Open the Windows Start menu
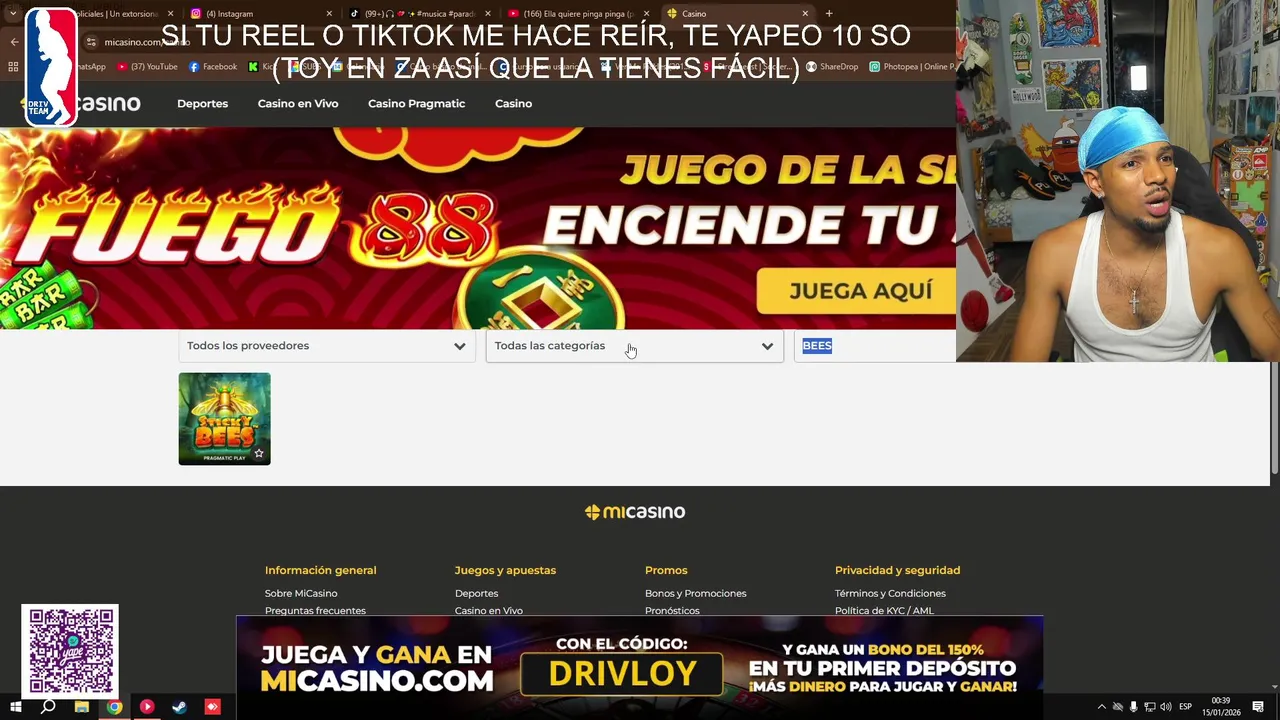Image resolution: width=1280 pixels, height=720 pixels. click(15, 707)
